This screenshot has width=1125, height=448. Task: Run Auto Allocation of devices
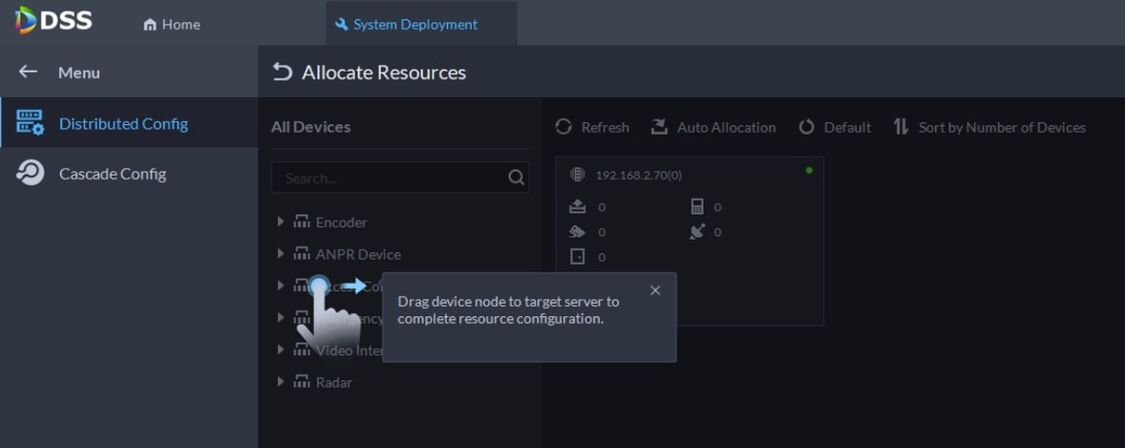coord(713,127)
